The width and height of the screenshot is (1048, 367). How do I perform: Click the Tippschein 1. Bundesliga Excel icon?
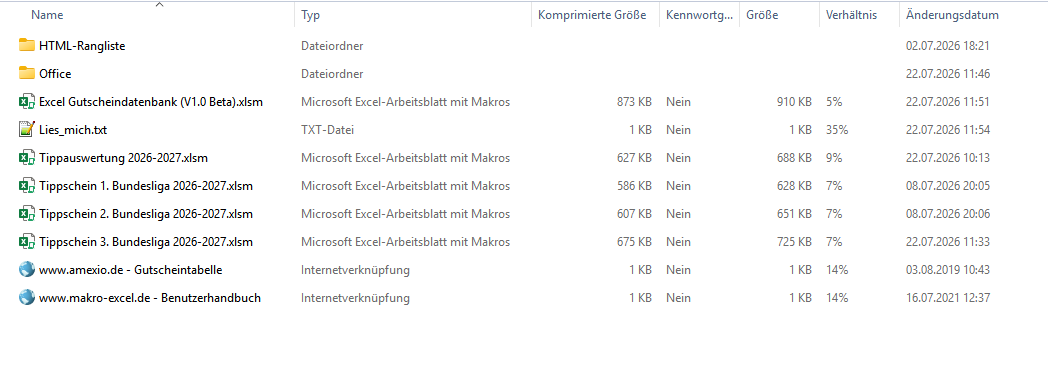coord(27,186)
